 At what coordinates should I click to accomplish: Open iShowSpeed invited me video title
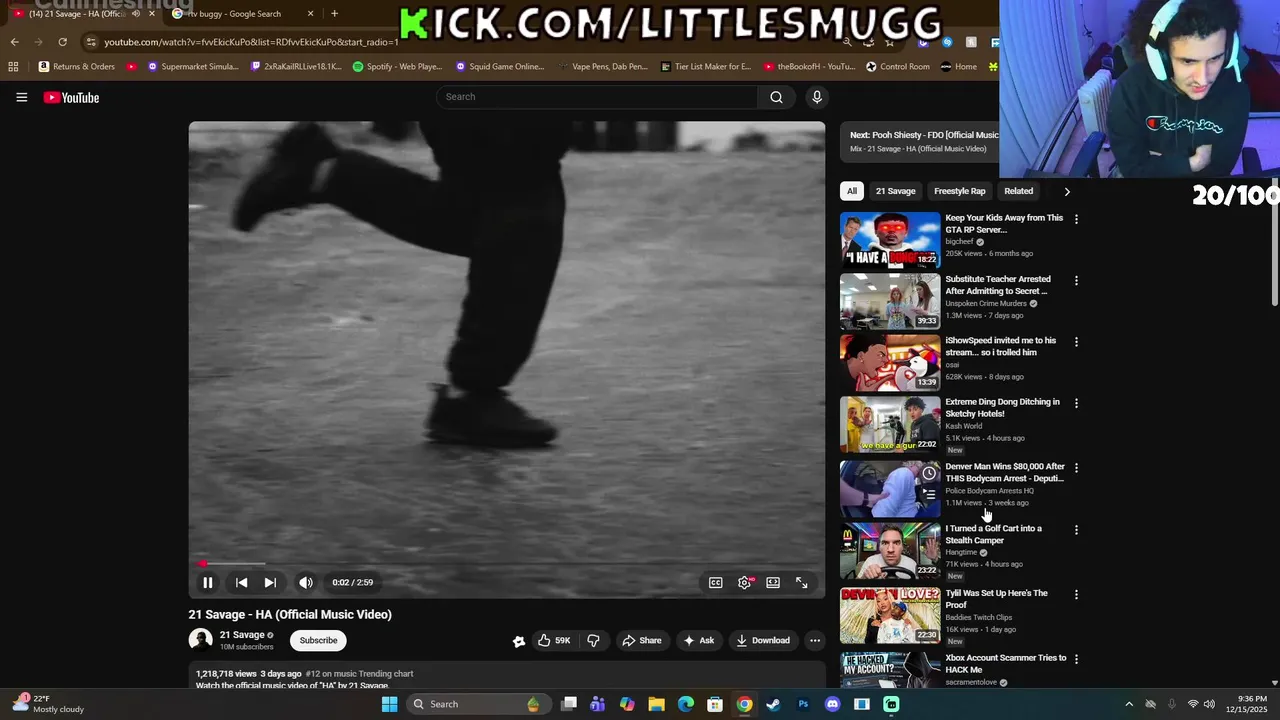(1001, 346)
